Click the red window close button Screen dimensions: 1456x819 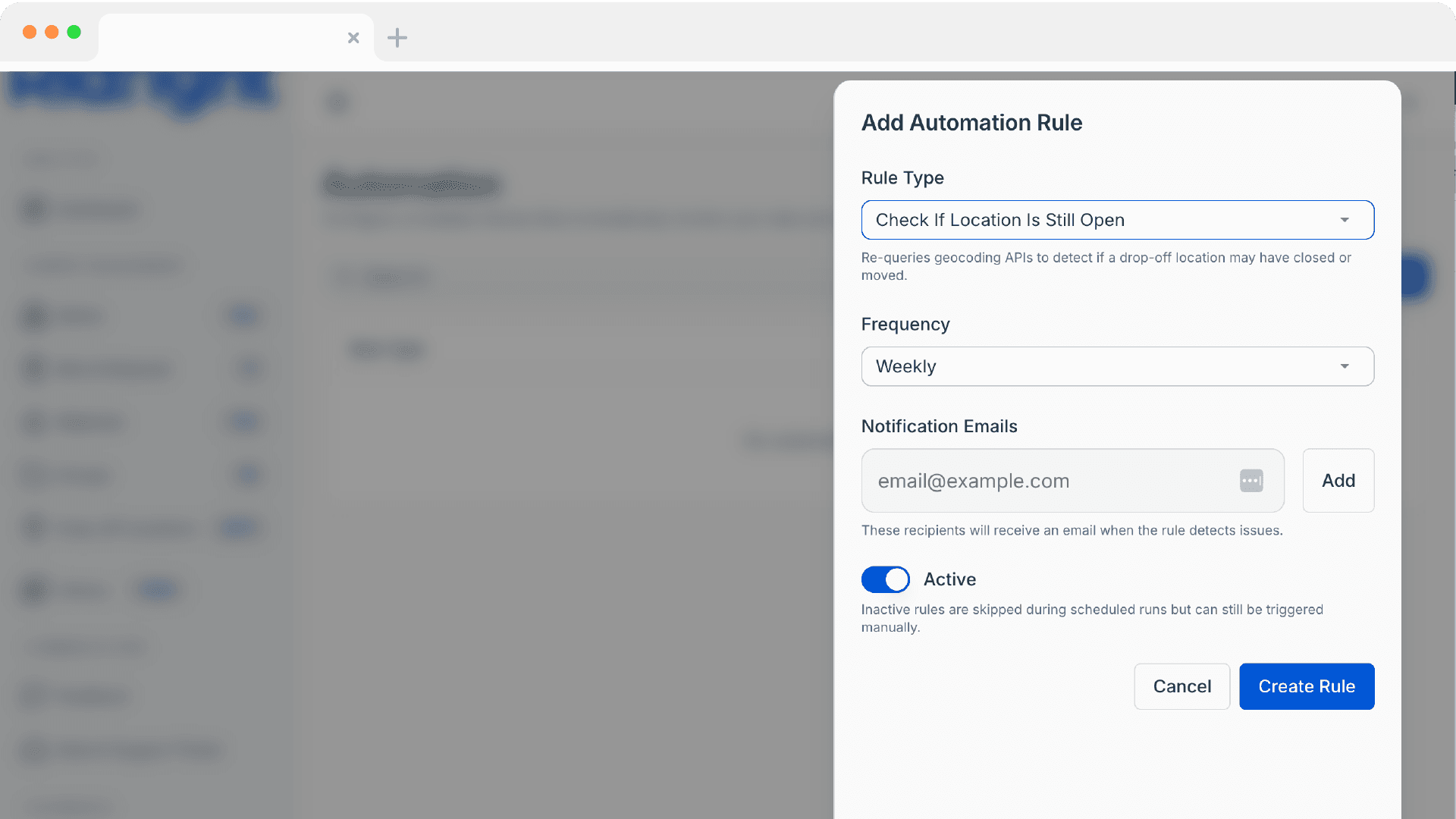coord(30,32)
